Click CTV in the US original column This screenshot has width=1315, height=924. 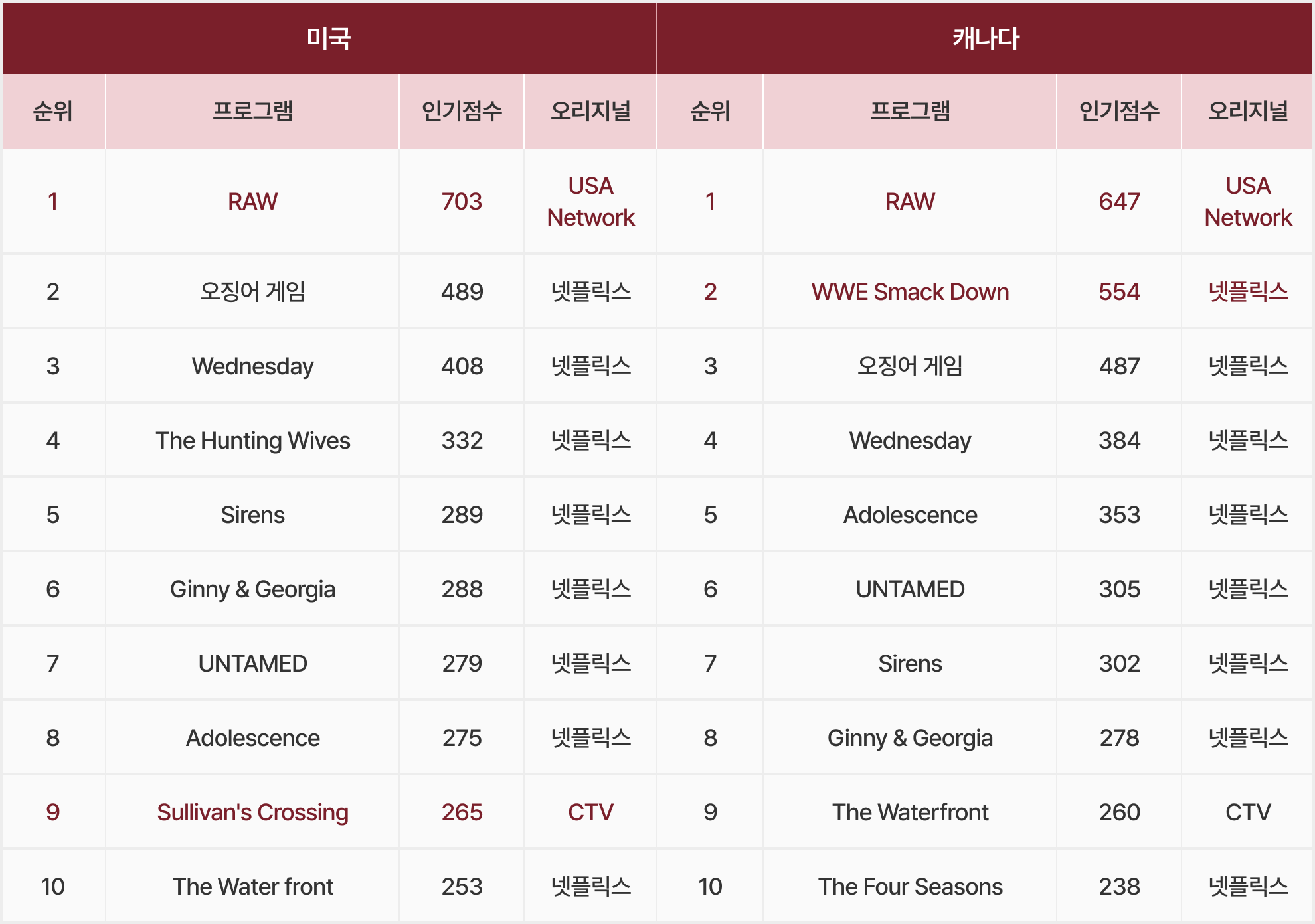click(x=590, y=812)
